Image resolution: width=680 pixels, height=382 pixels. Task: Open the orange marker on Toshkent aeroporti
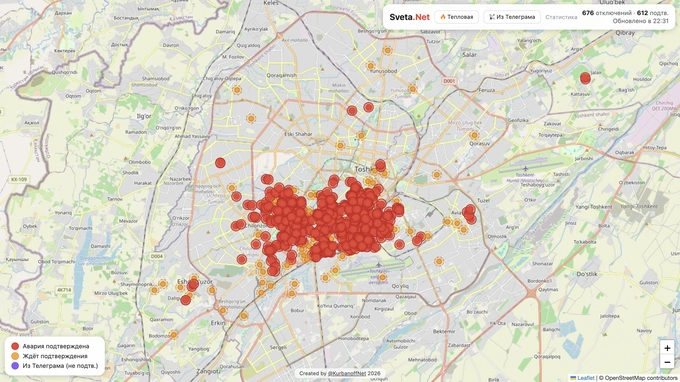pyautogui.click(x=382, y=277)
